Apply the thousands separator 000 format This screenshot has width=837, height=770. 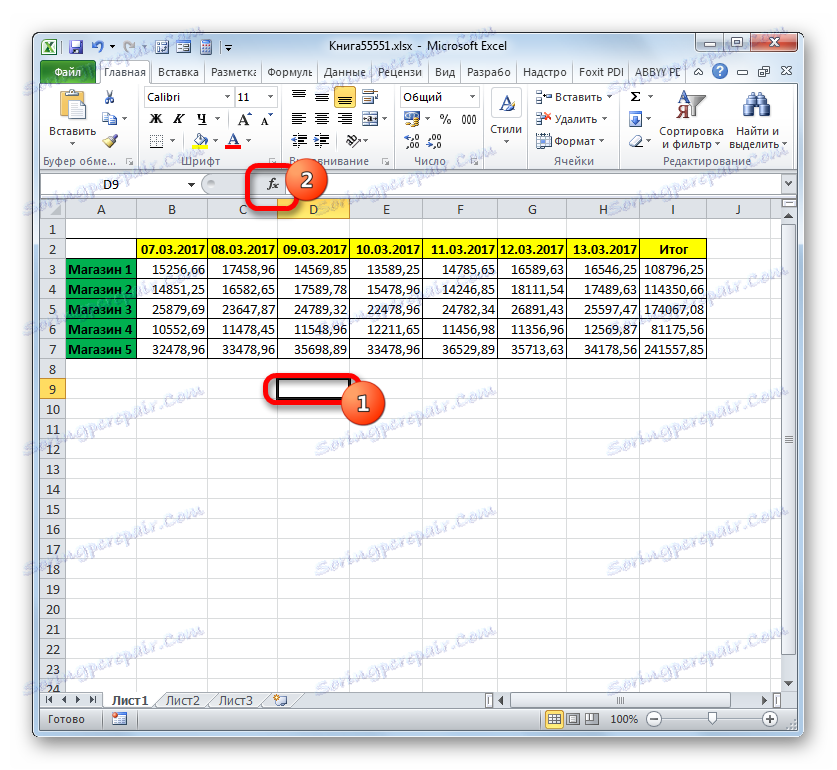coord(469,119)
